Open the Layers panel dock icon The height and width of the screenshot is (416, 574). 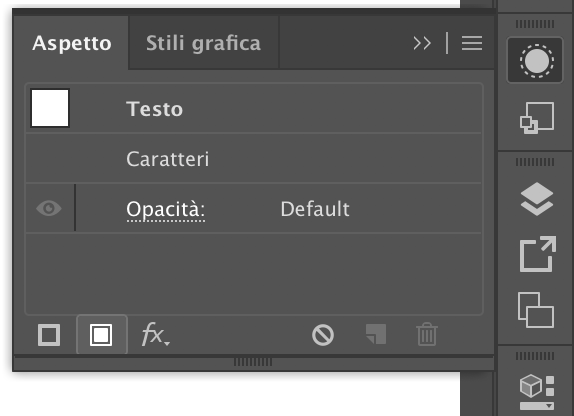pos(537,199)
